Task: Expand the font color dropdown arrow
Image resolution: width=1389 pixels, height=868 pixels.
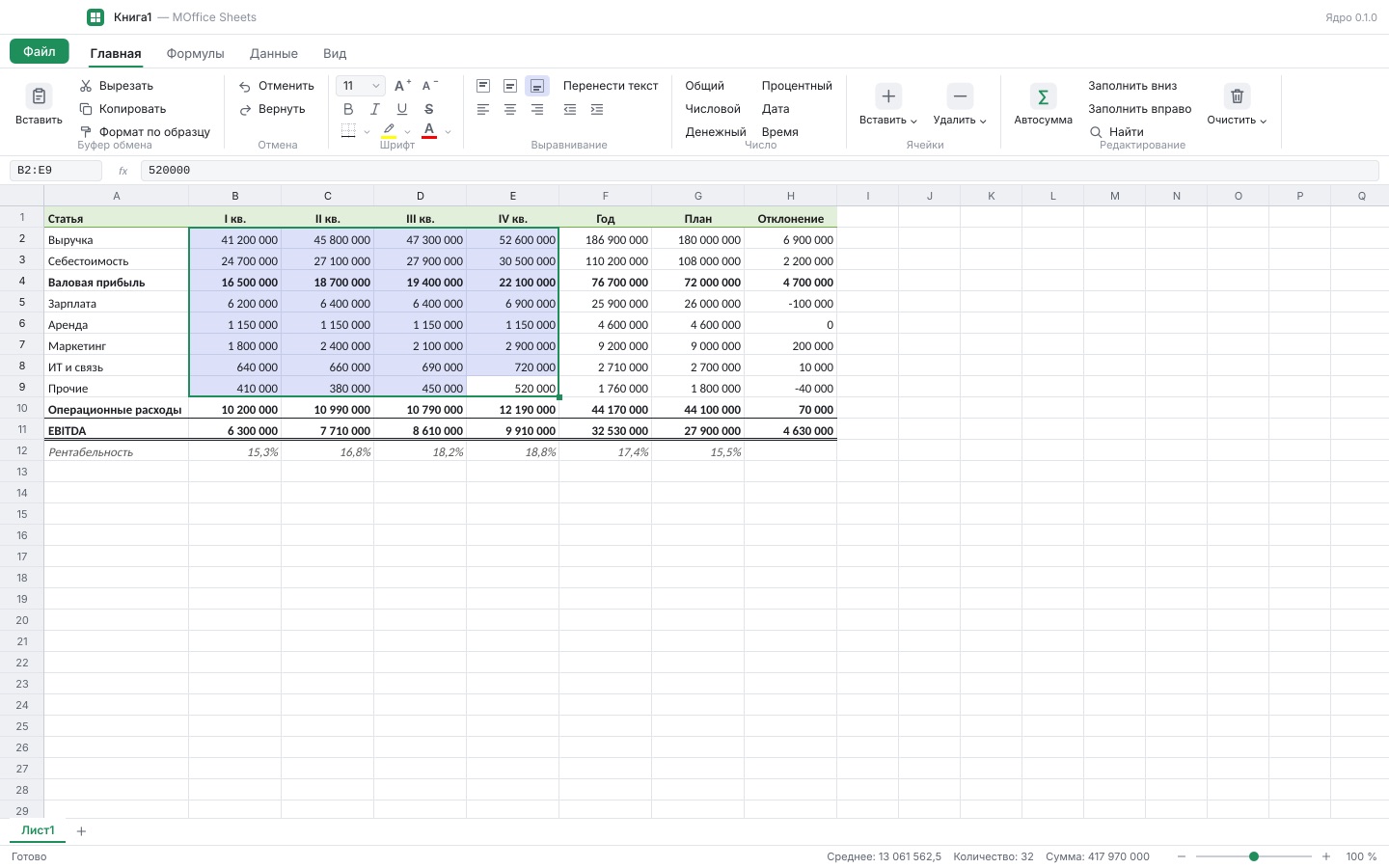Action: click(448, 132)
